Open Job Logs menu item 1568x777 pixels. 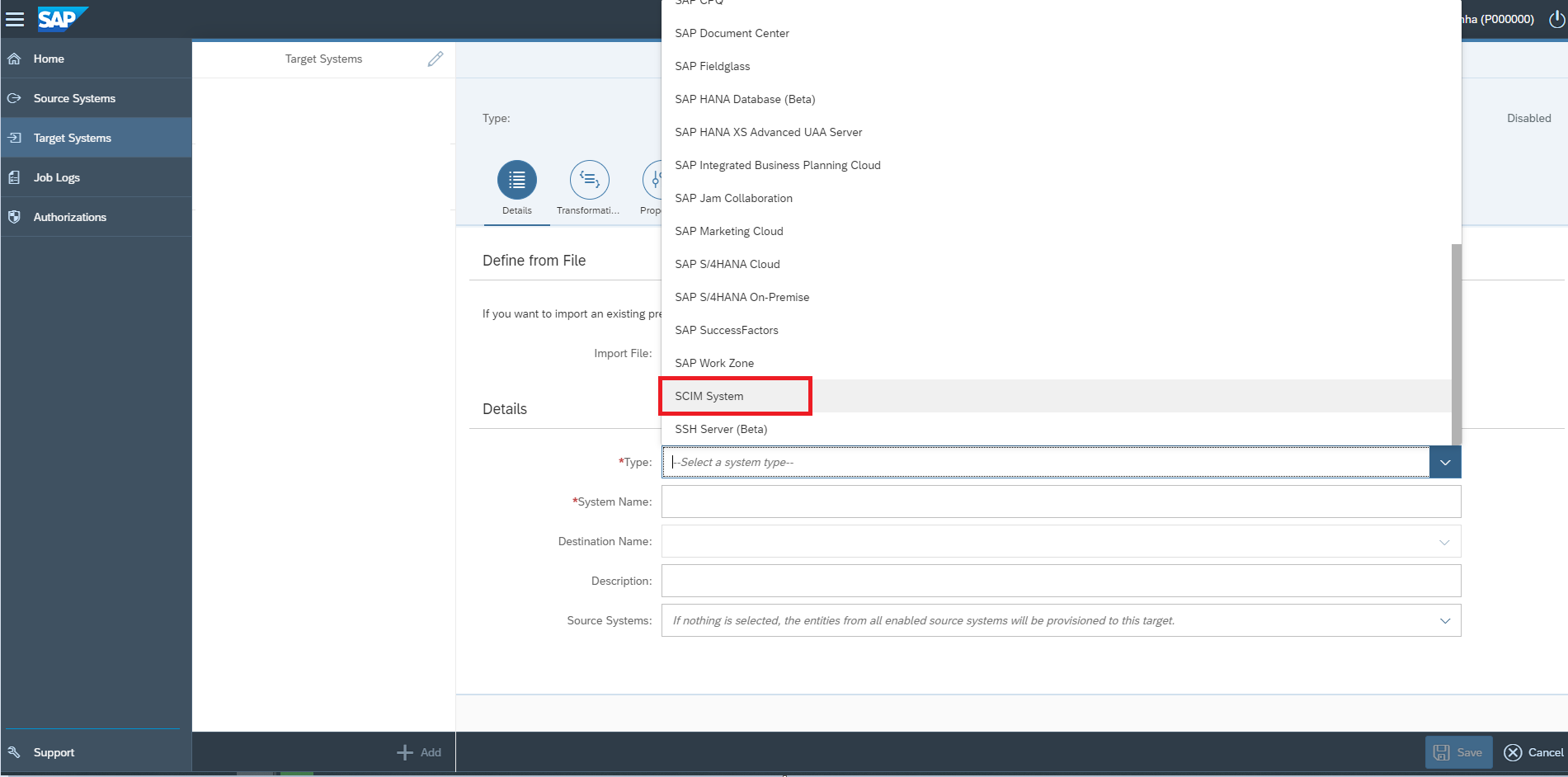coord(96,177)
